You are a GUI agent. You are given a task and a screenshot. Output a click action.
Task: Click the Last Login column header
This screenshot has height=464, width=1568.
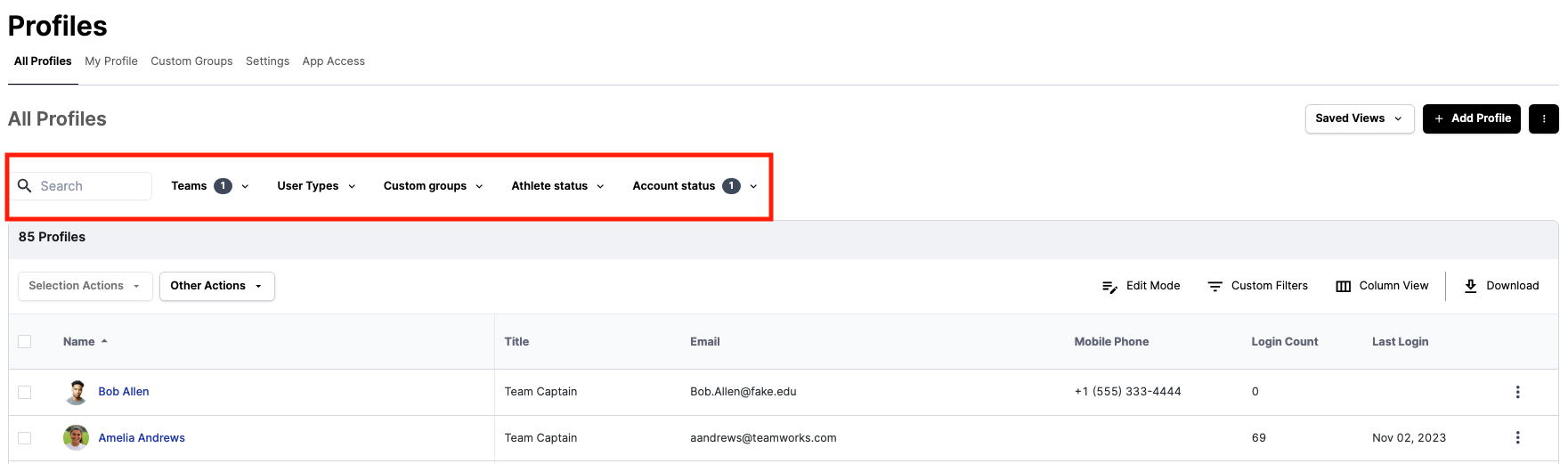pos(1400,342)
